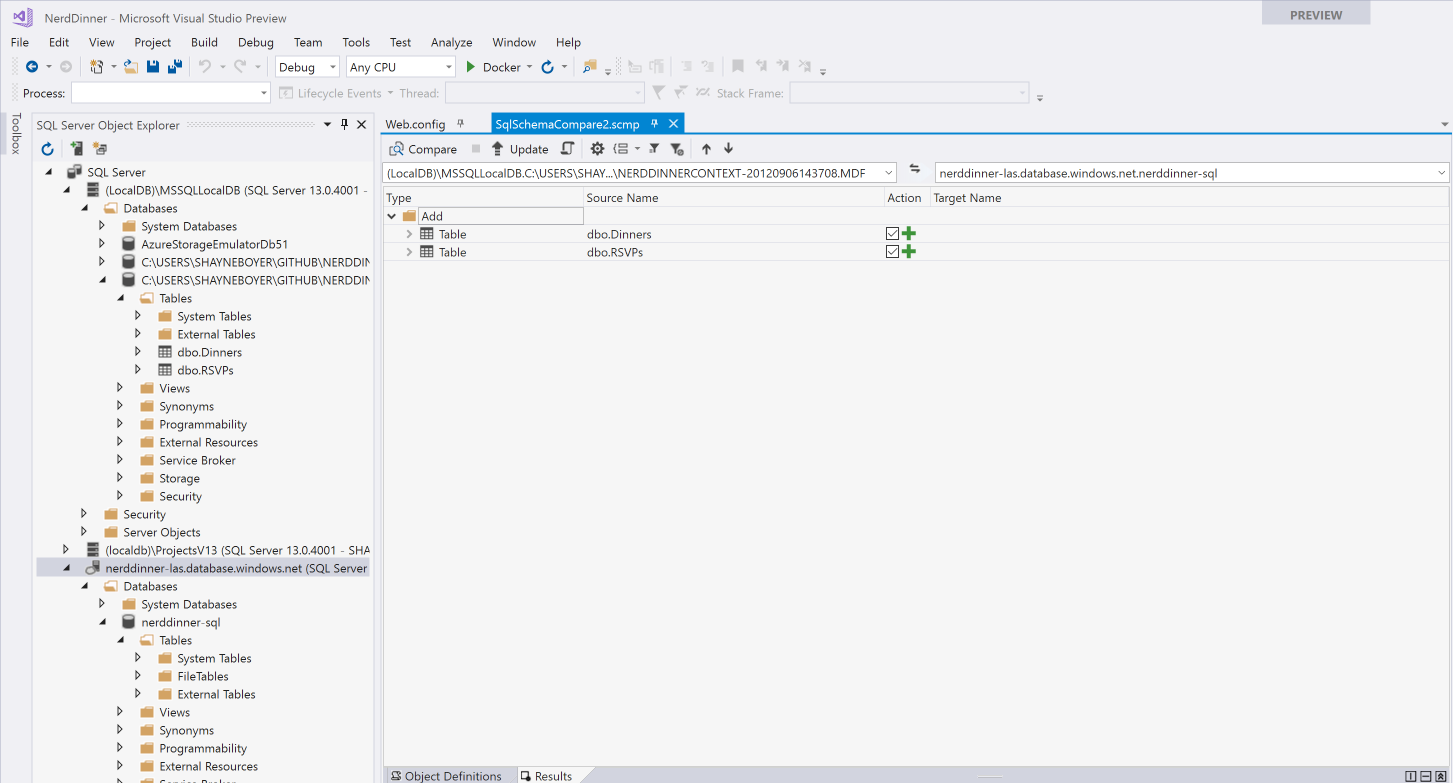Viewport: 1453px width, 783px height.
Task: Open Docker launch target dropdown arrow
Action: click(x=529, y=67)
